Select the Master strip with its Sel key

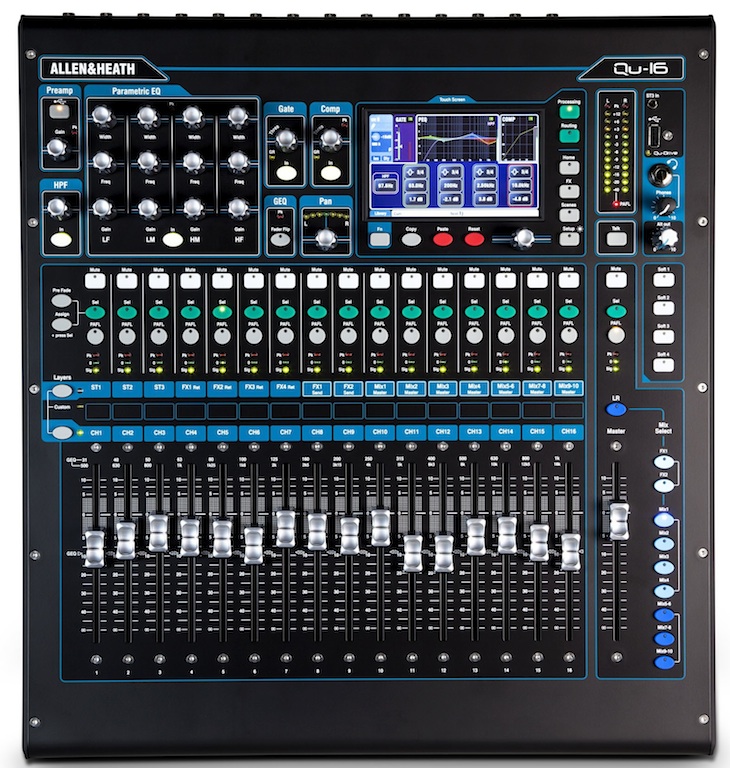(616, 311)
